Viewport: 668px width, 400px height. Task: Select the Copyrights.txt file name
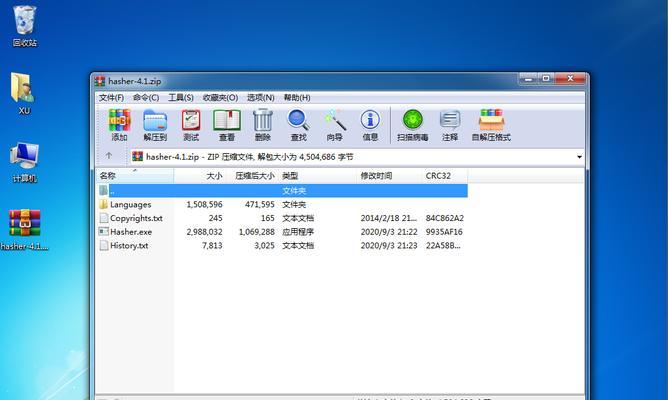[136, 218]
